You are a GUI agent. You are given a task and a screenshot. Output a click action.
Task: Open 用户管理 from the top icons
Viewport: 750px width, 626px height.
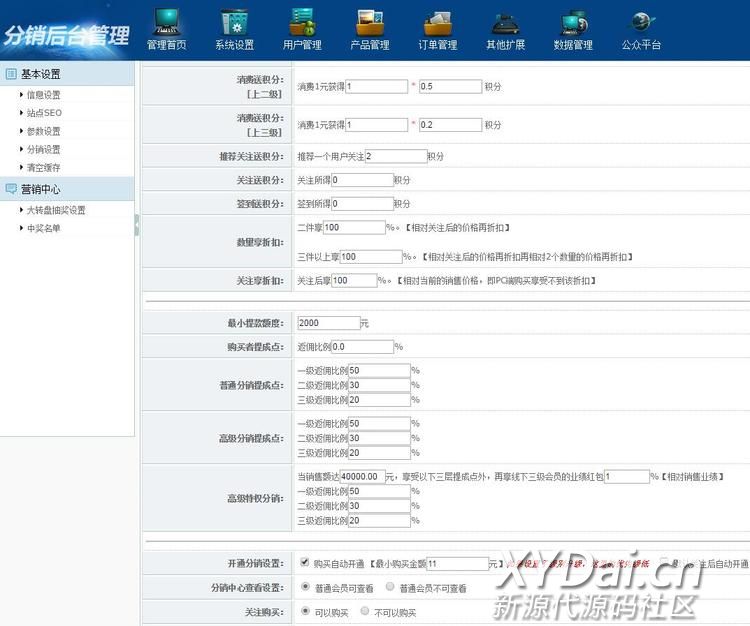[302, 22]
